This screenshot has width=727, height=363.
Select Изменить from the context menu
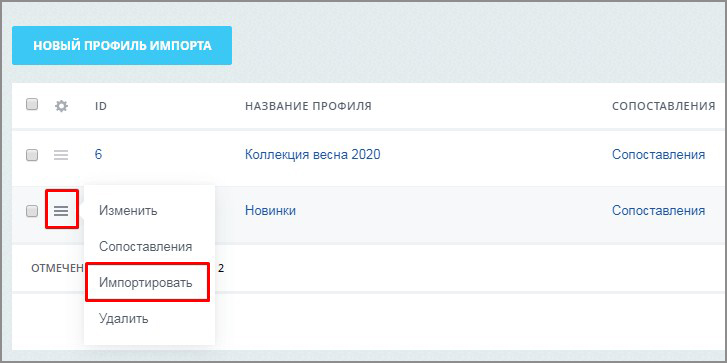(128, 211)
